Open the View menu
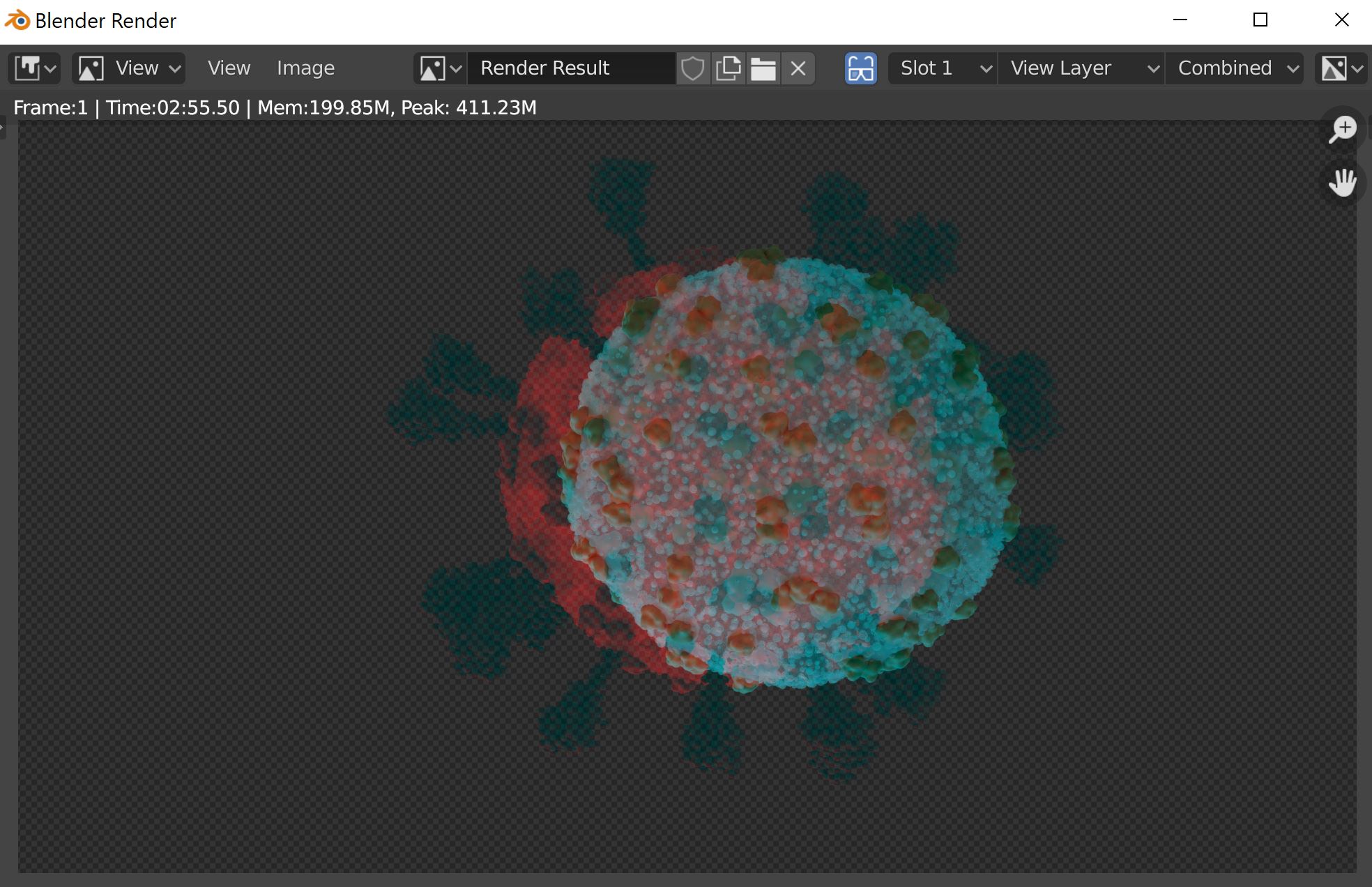This screenshot has height=887, width=1372. pos(229,68)
